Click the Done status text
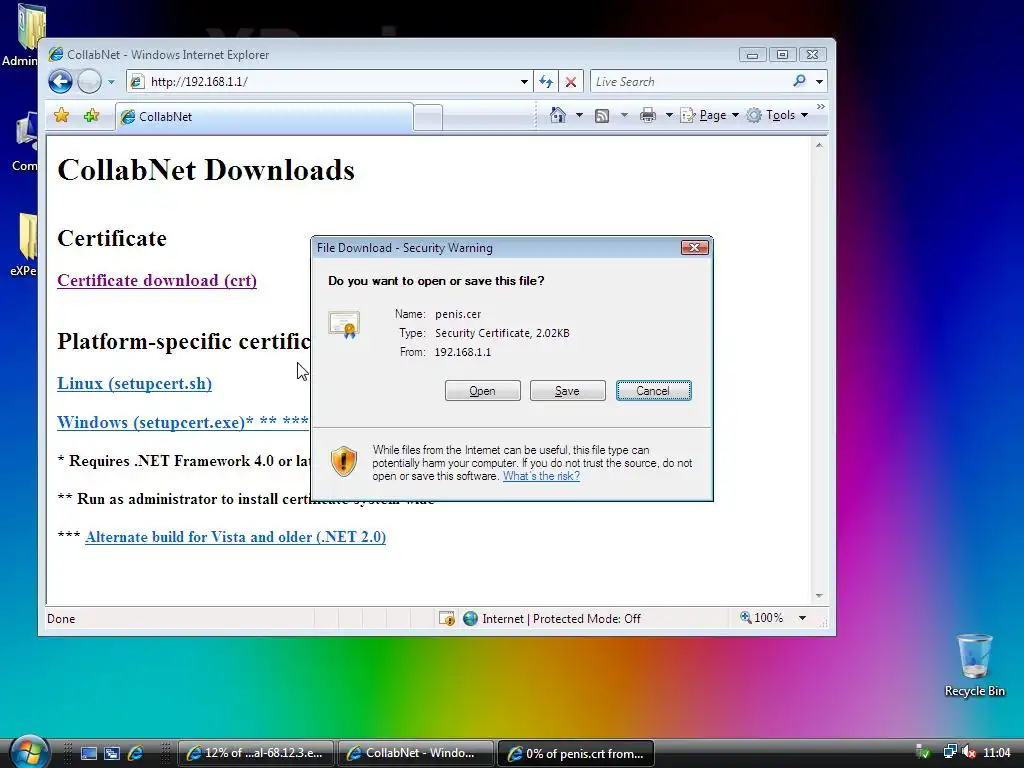The height and width of the screenshot is (768, 1024). click(x=61, y=618)
